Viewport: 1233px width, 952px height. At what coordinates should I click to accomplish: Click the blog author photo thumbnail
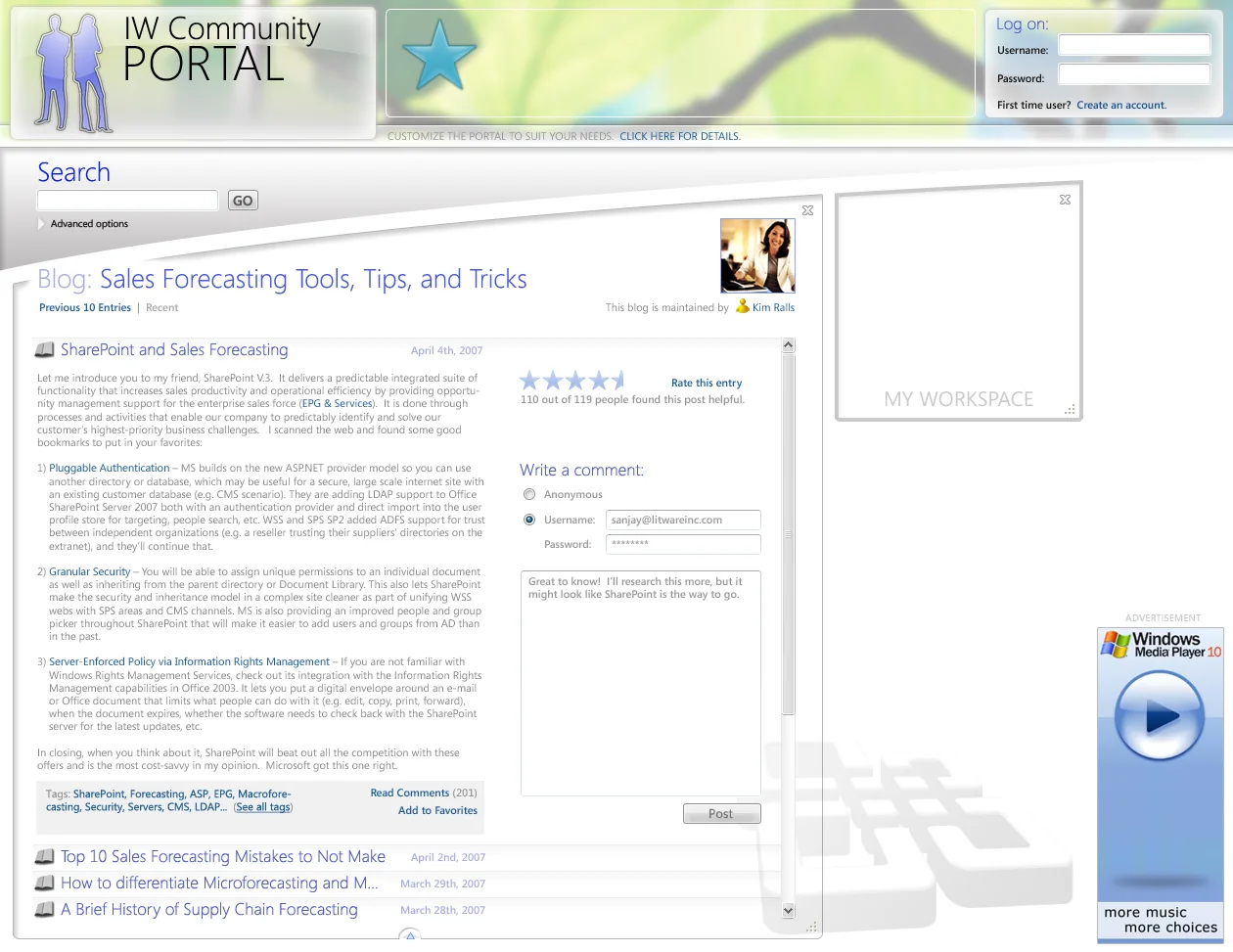pos(757,256)
